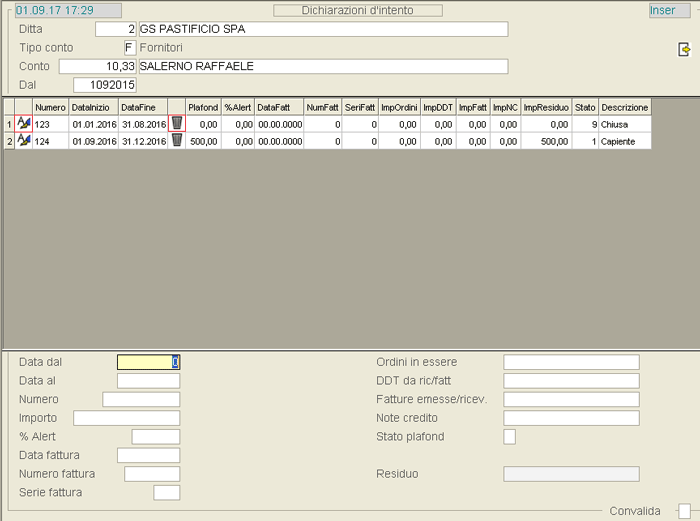Click the Conto code field
The width and height of the screenshot is (700, 521).
click(x=97, y=67)
